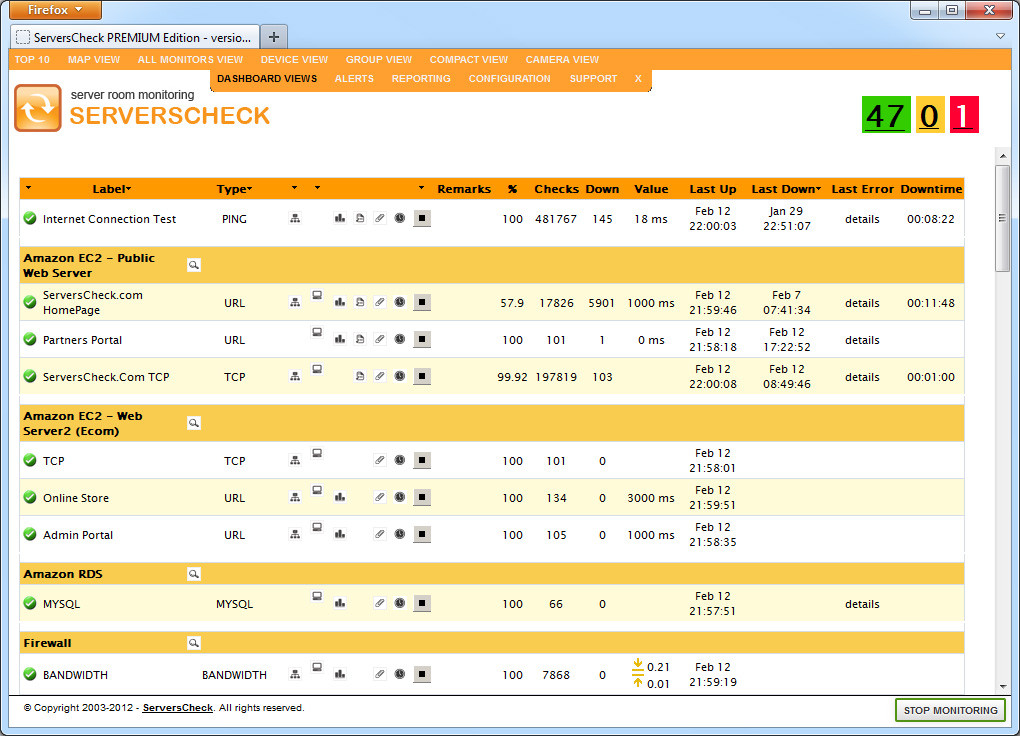Open the Firefox application menu
The height and width of the screenshot is (736, 1020).
pyautogui.click(x=55, y=10)
